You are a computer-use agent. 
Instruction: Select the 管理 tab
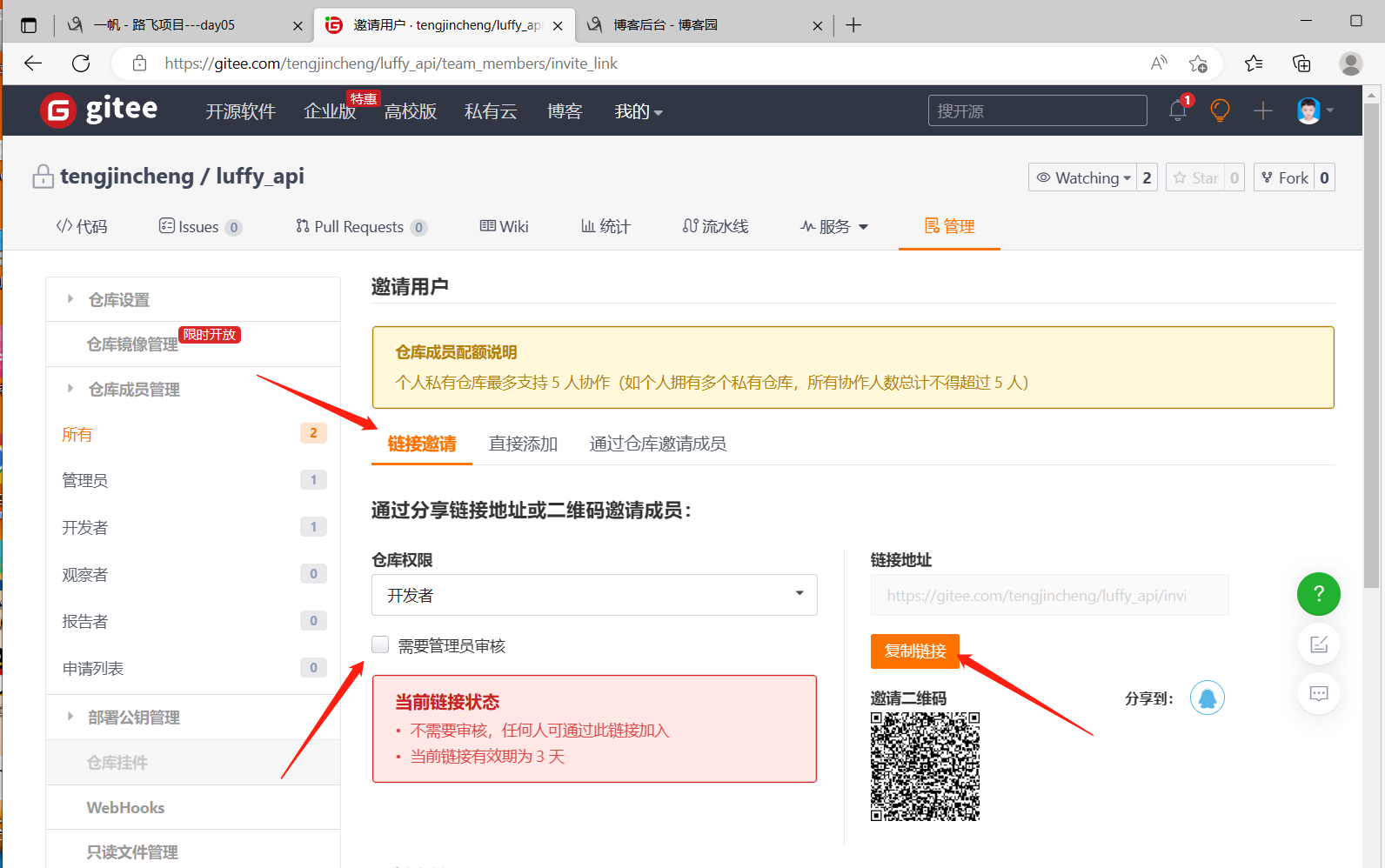click(949, 226)
